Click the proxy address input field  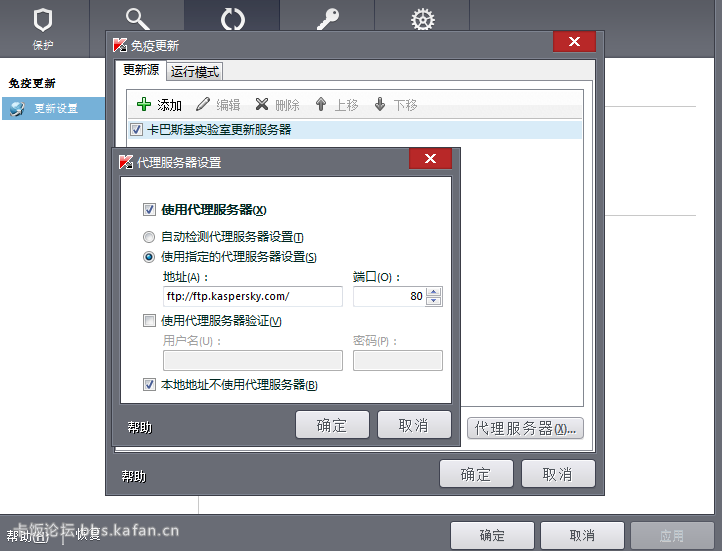click(x=253, y=296)
